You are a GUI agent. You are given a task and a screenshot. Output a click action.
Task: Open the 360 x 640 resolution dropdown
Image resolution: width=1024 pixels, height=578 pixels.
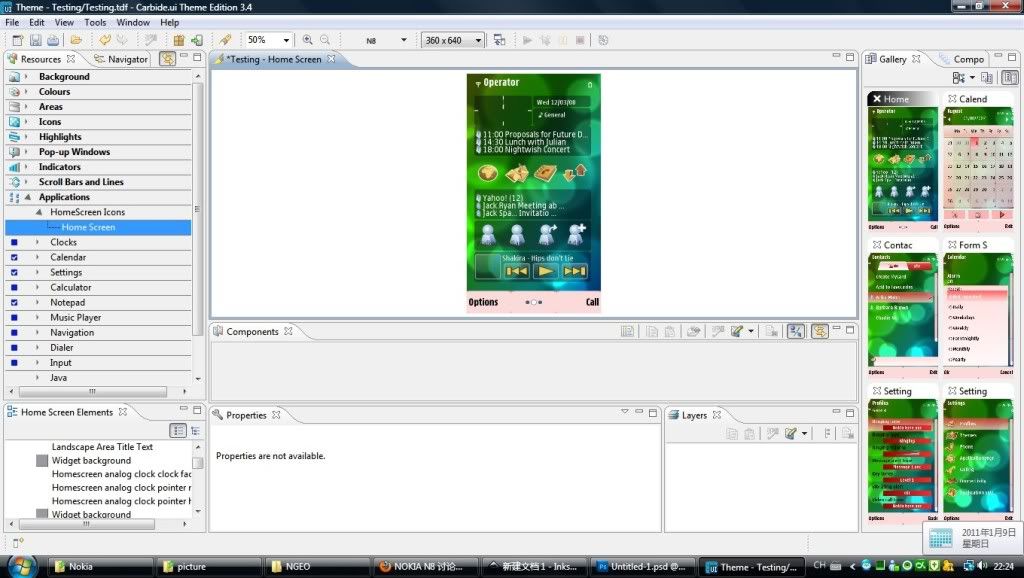[478, 41]
